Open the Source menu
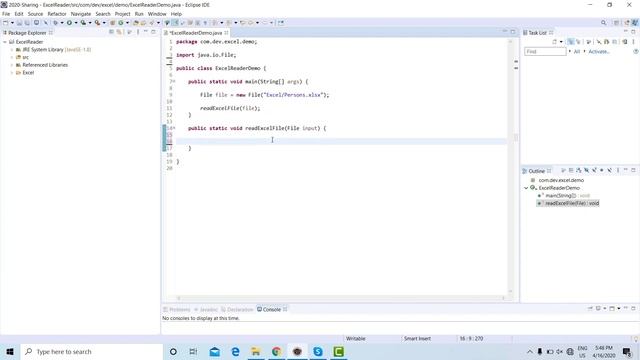Screen dimensions: 640x360 point(35,14)
